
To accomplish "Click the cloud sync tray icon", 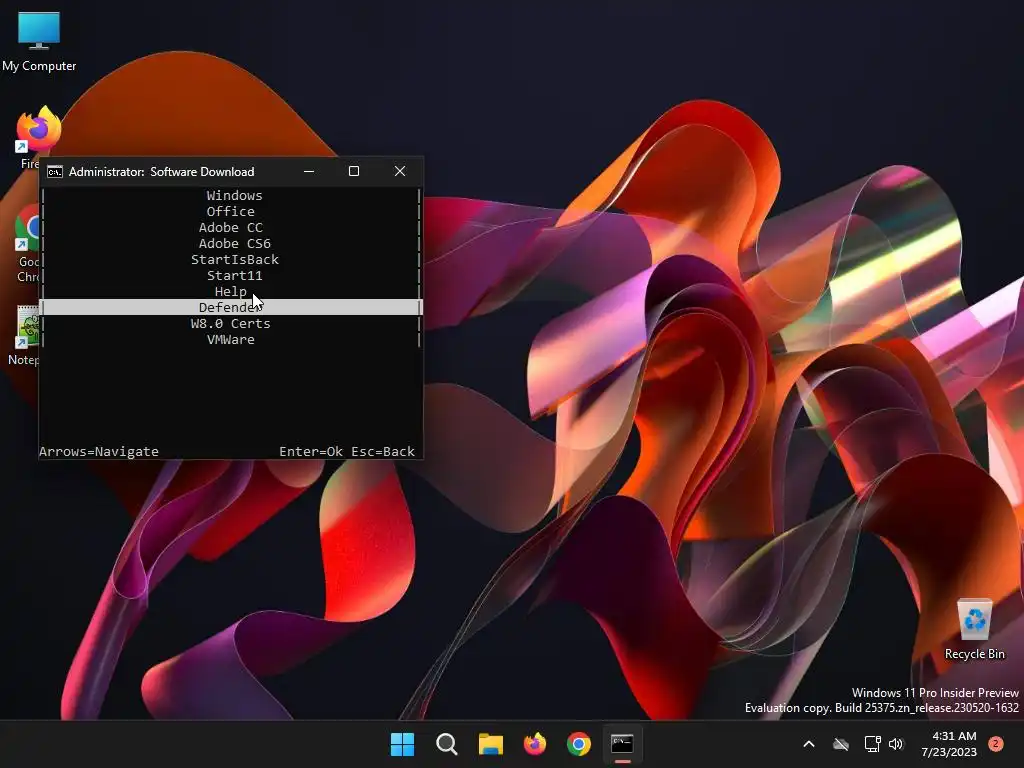I will 840,744.
